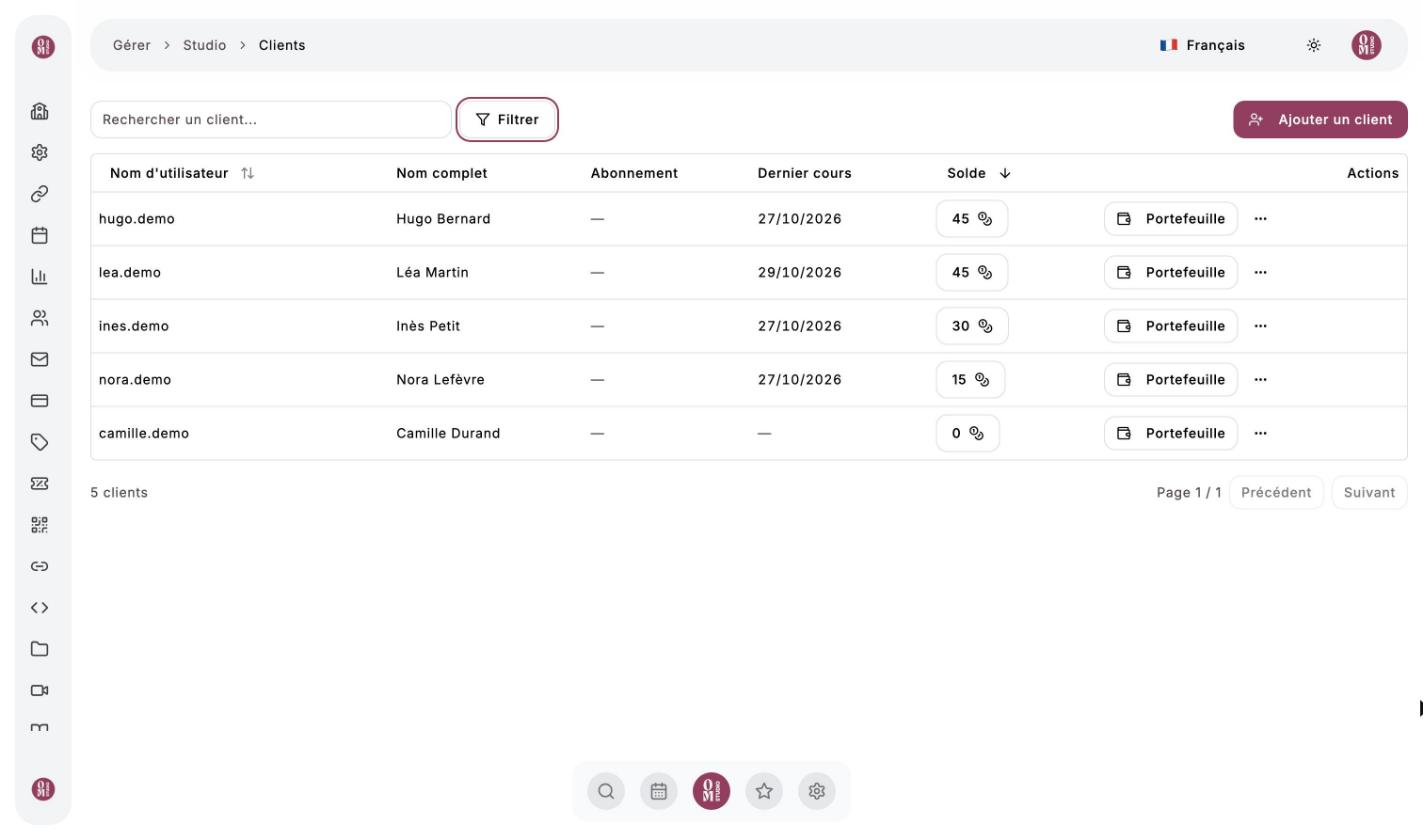This screenshot has height=840, width=1423.
Task: Open the code brackets sidebar icon
Action: 40,607
